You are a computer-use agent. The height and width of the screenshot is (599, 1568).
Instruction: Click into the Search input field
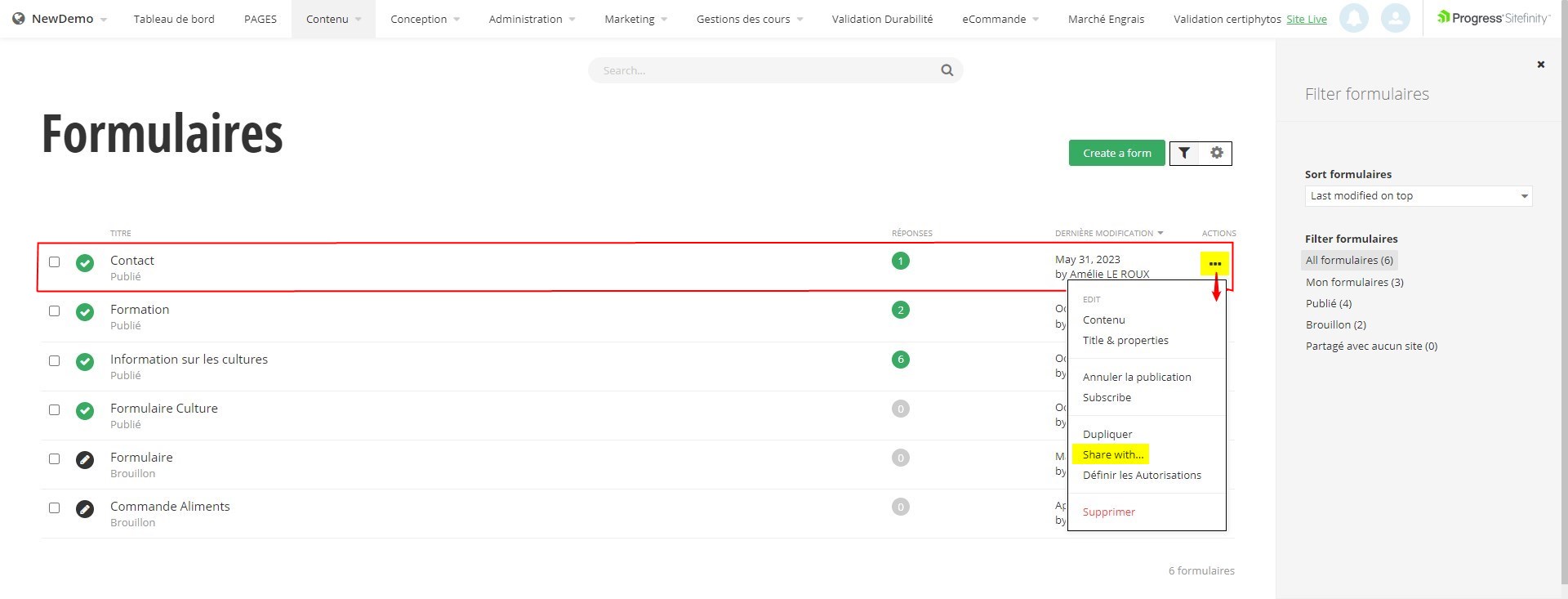768,70
